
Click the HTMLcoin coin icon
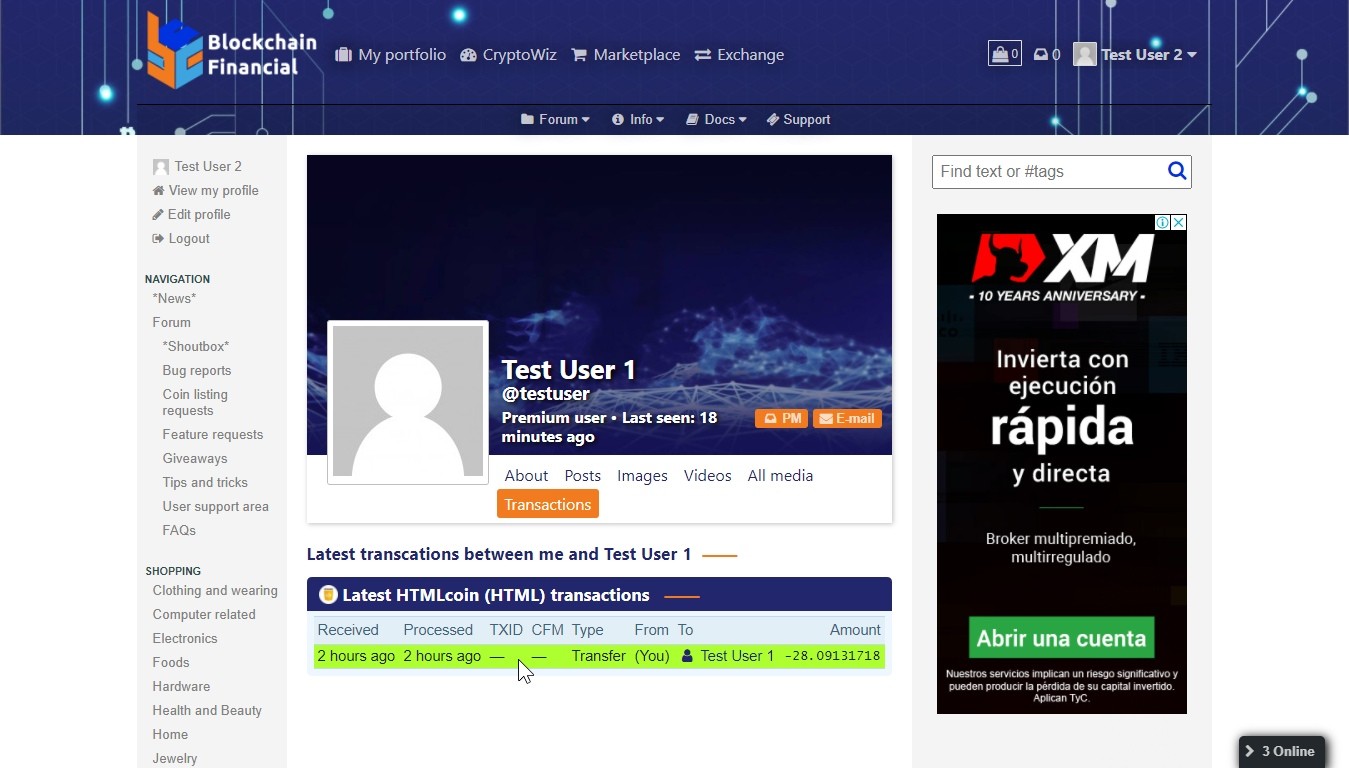[328, 595]
